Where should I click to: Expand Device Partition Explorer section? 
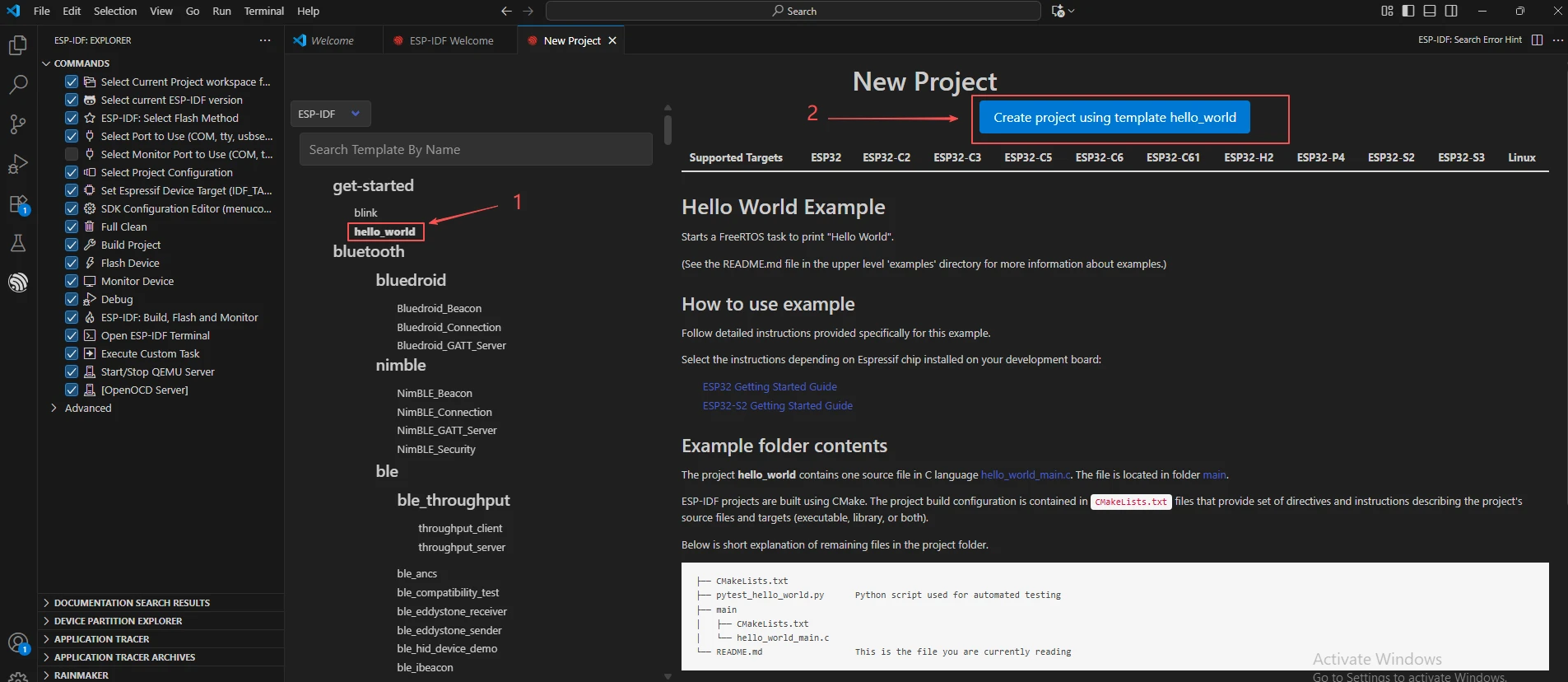pyautogui.click(x=118, y=621)
